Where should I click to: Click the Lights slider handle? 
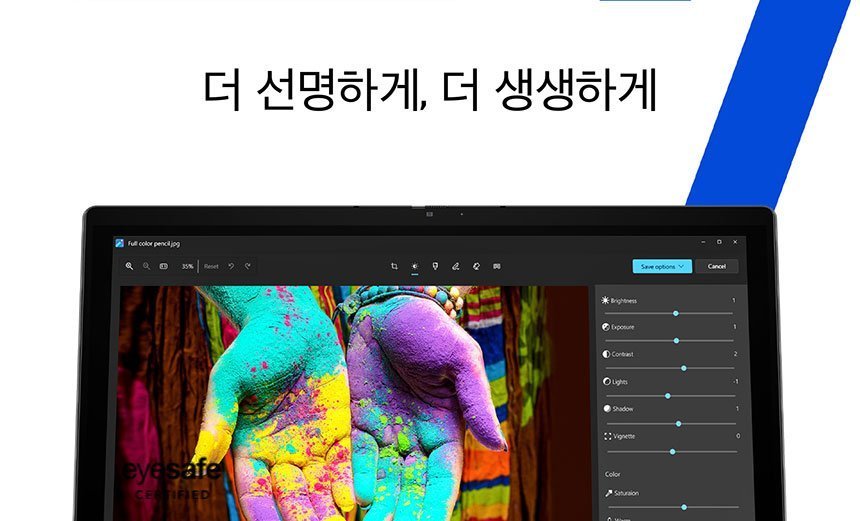tap(667, 395)
